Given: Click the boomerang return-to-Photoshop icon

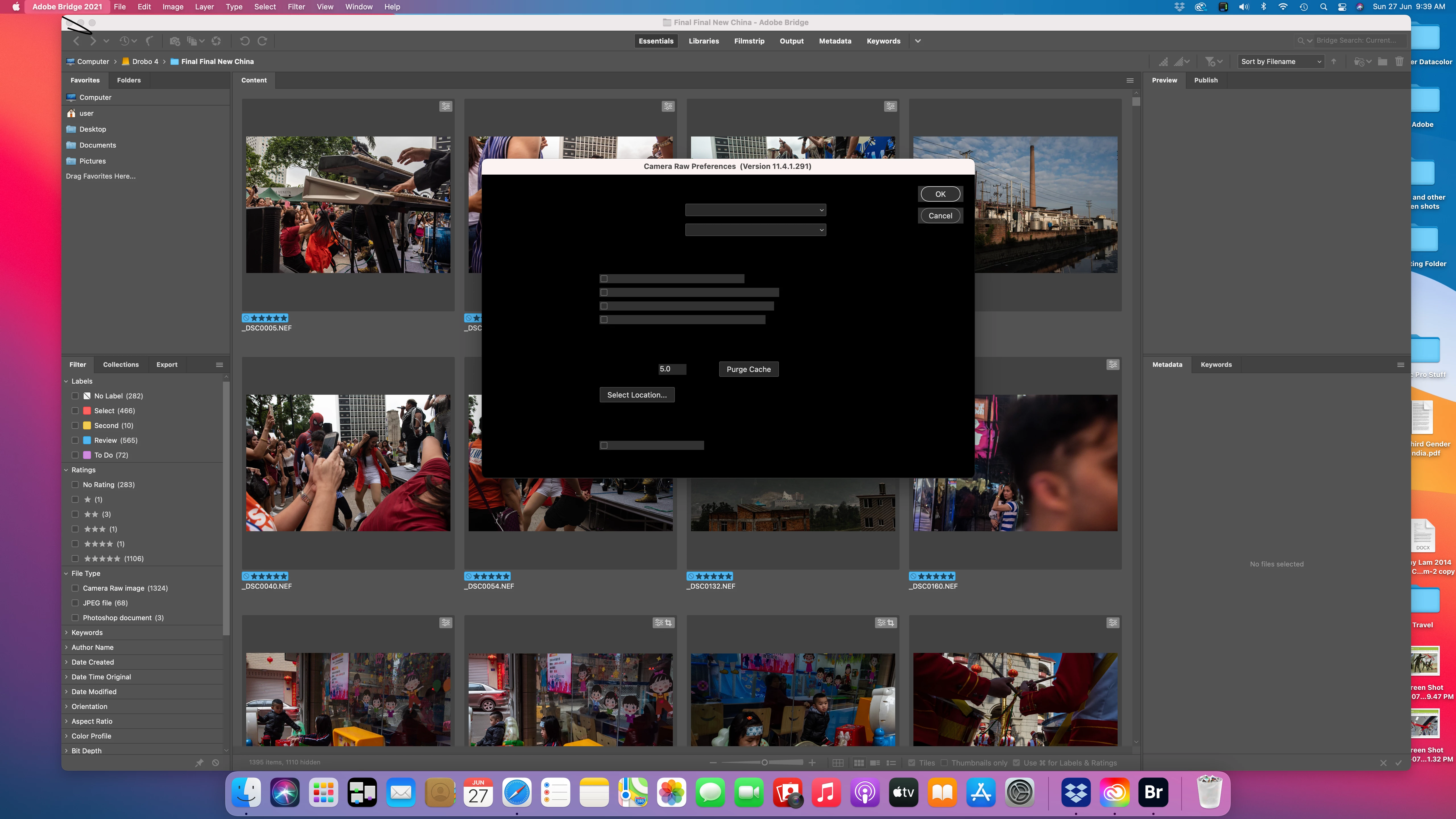Looking at the screenshot, I should click(x=149, y=41).
